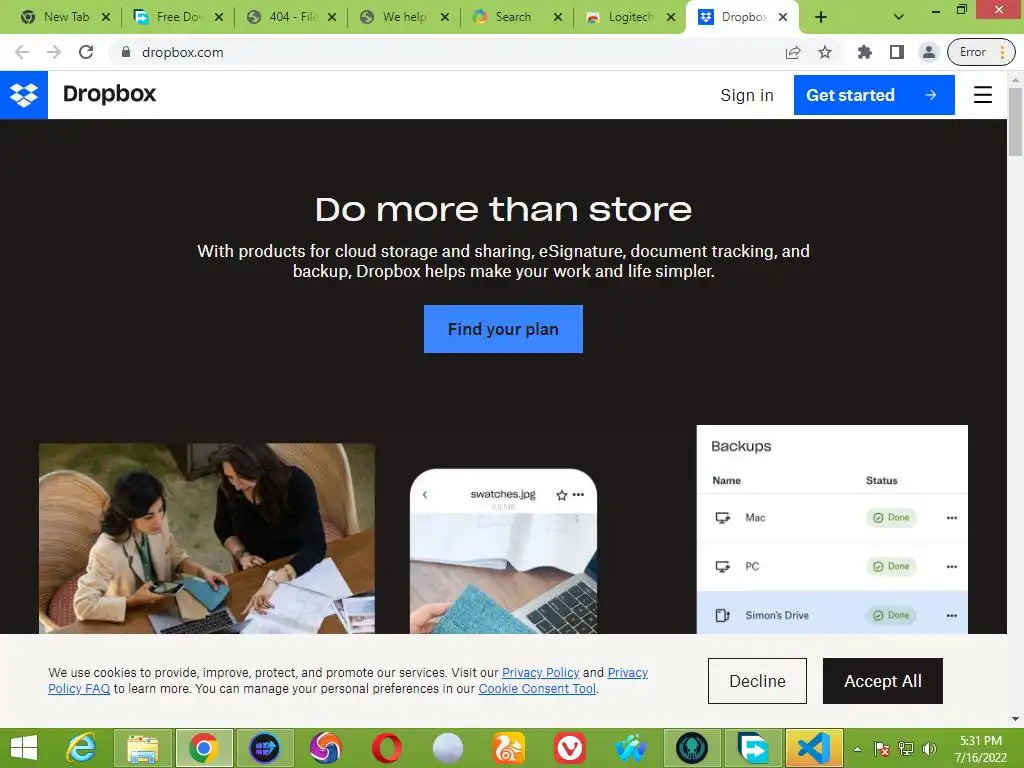Viewport: 1024px width, 768px height.
Task: Open UC Browser from taskbar
Action: tap(509, 748)
